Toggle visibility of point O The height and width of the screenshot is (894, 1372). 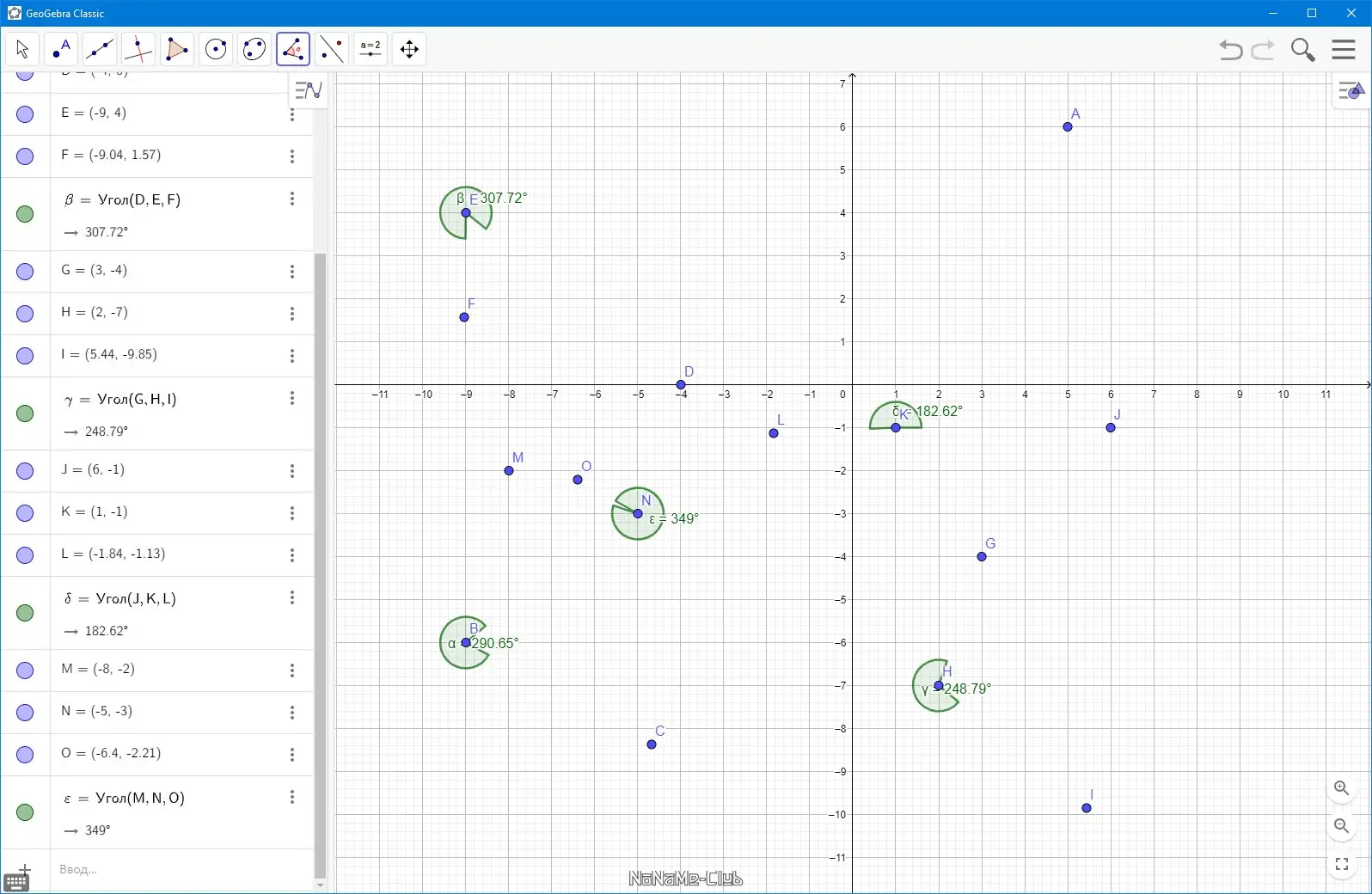click(25, 755)
